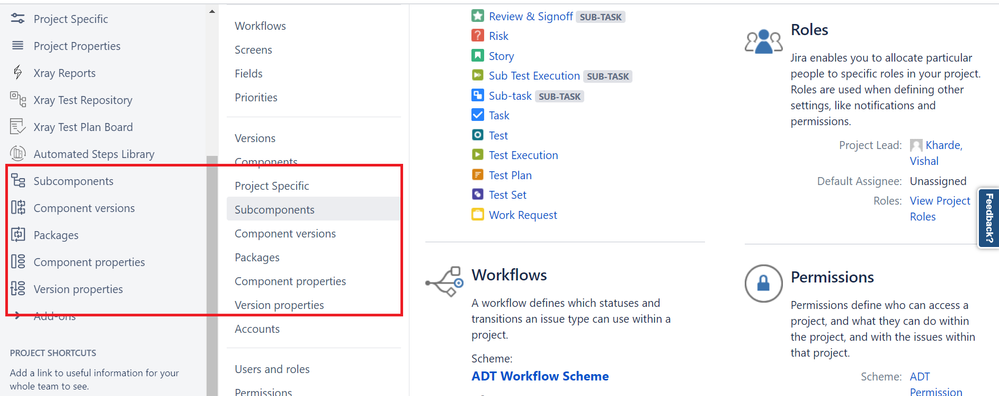Open Xray Reports from the sidebar
Image resolution: width=999 pixels, height=396 pixels.
point(64,73)
